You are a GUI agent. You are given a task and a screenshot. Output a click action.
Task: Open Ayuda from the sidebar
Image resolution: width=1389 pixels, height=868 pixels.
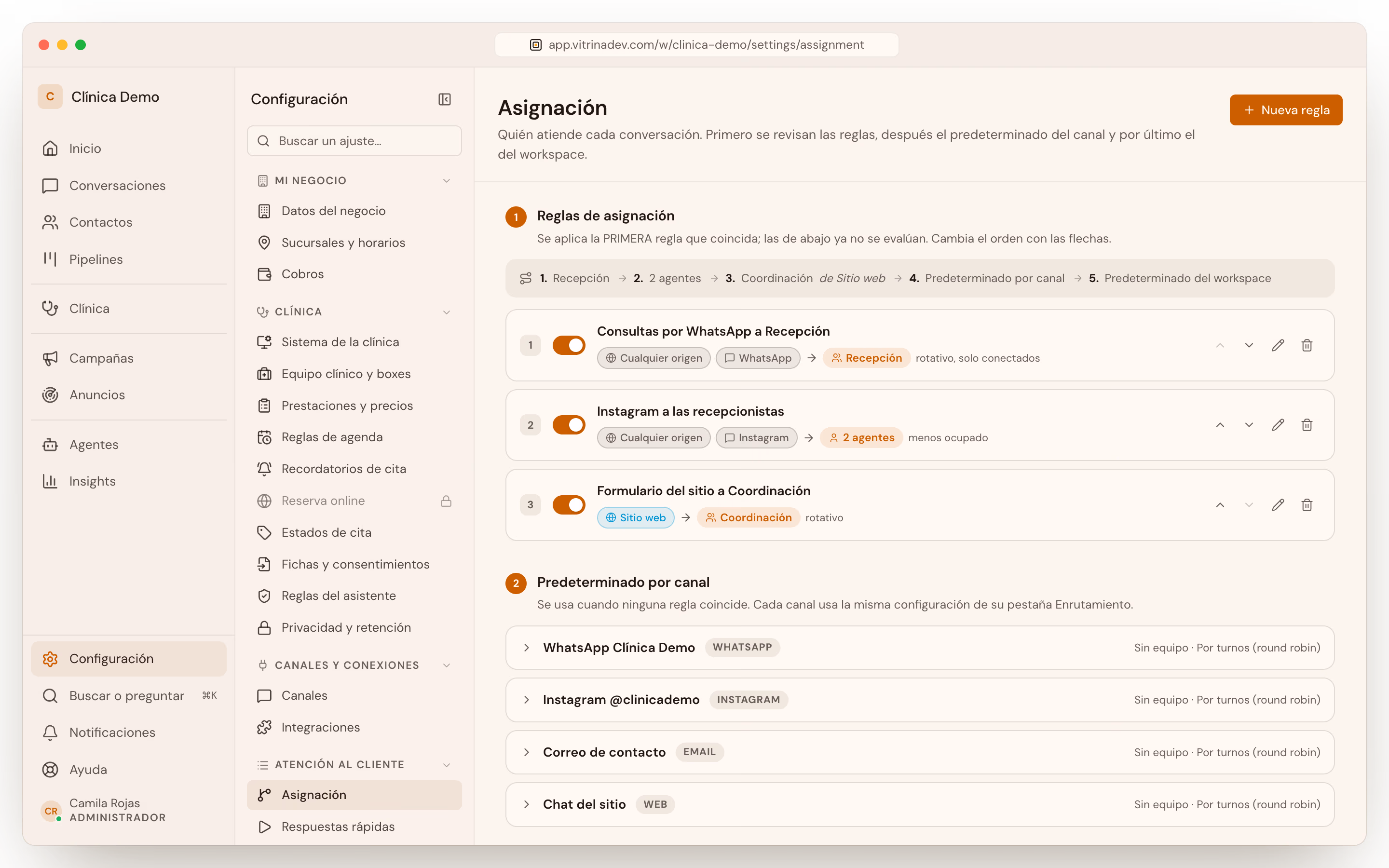click(129, 769)
